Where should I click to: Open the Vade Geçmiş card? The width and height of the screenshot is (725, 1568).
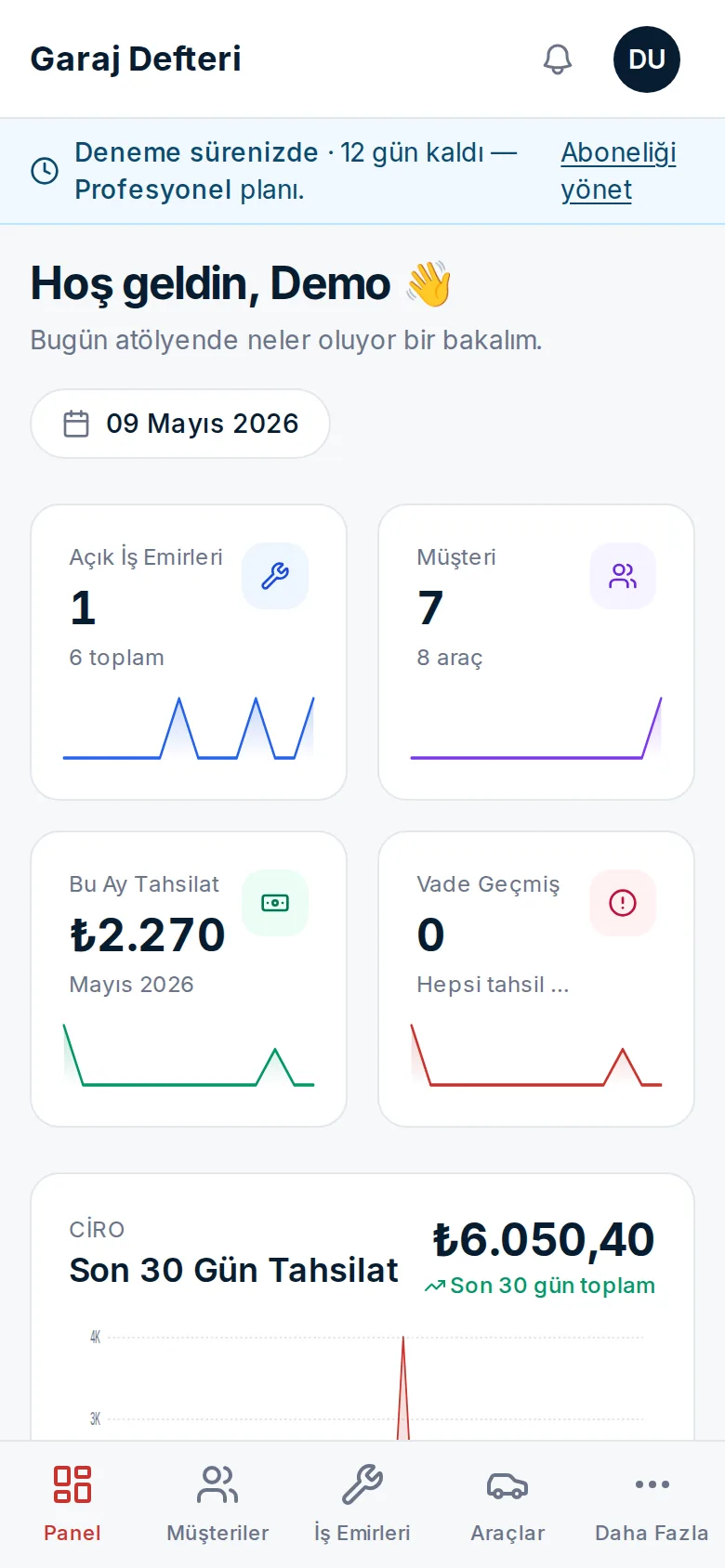536,979
